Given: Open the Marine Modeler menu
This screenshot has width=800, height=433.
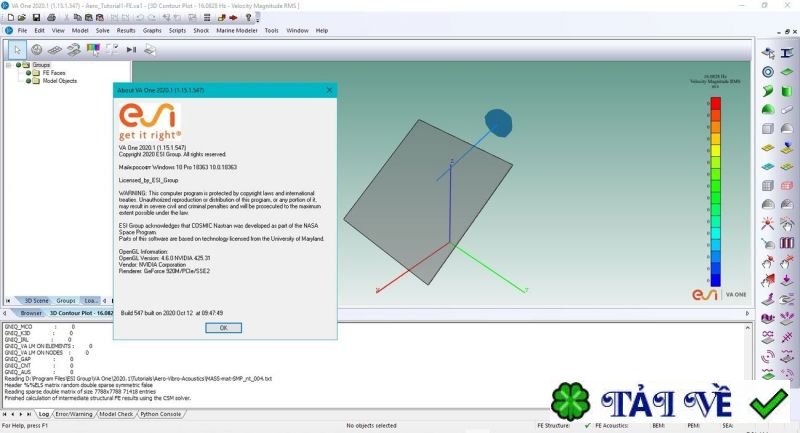Looking at the screenshot, I should [237, 31].
